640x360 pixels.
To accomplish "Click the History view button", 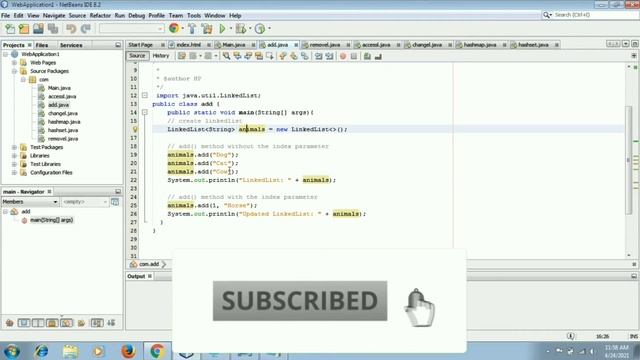I will [161, 56].
